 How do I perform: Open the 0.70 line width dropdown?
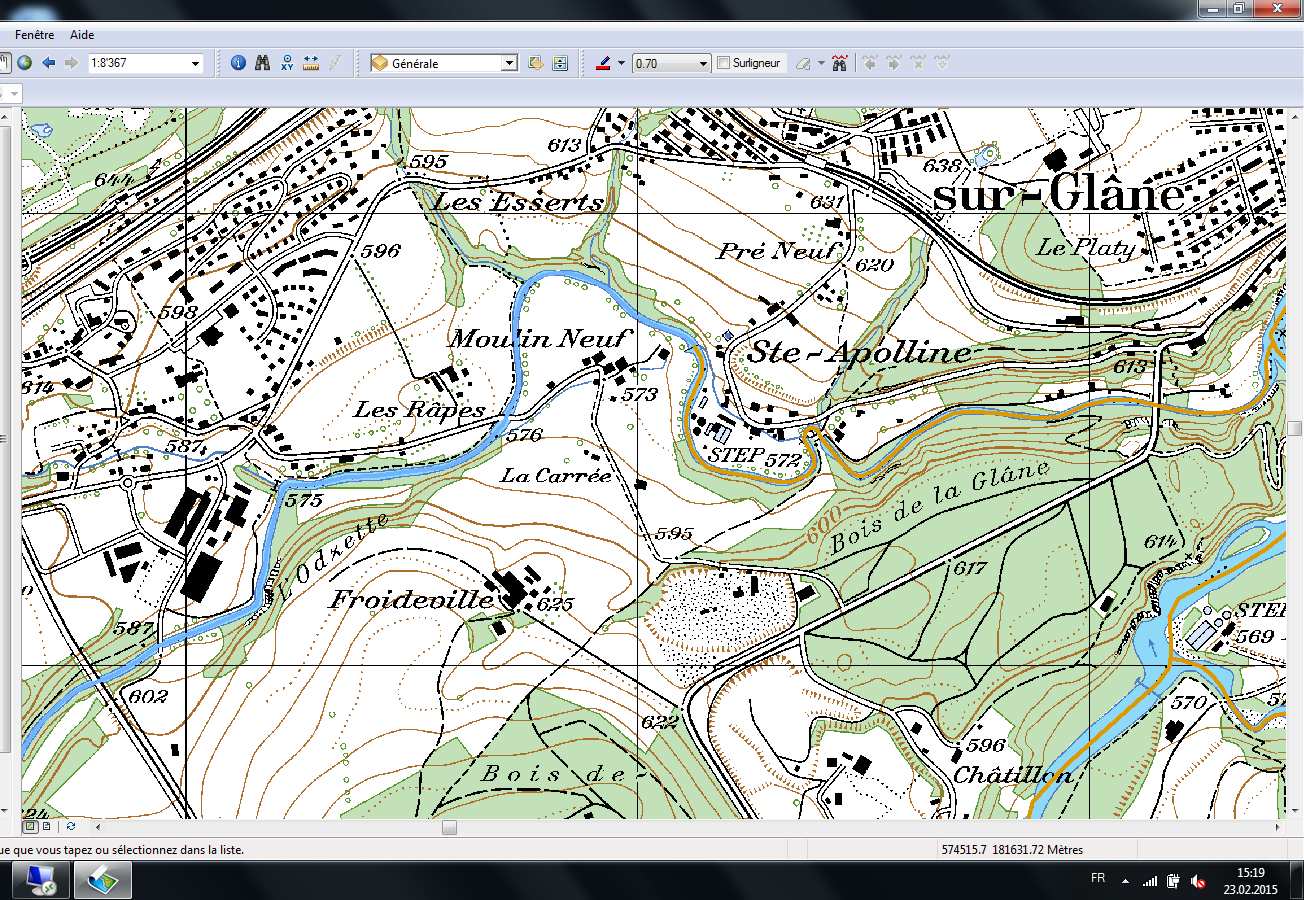pos(702,63)
